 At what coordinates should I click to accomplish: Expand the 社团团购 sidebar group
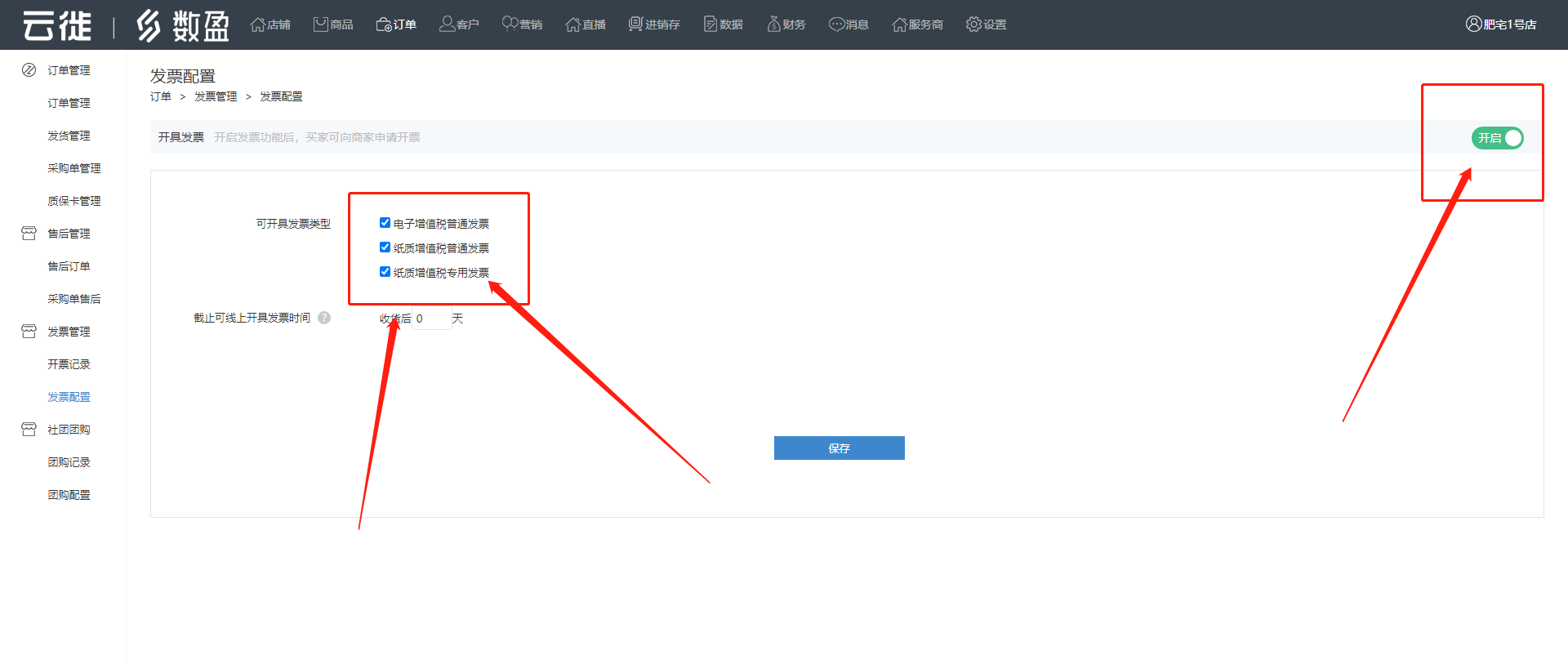(x=69, y=430)
